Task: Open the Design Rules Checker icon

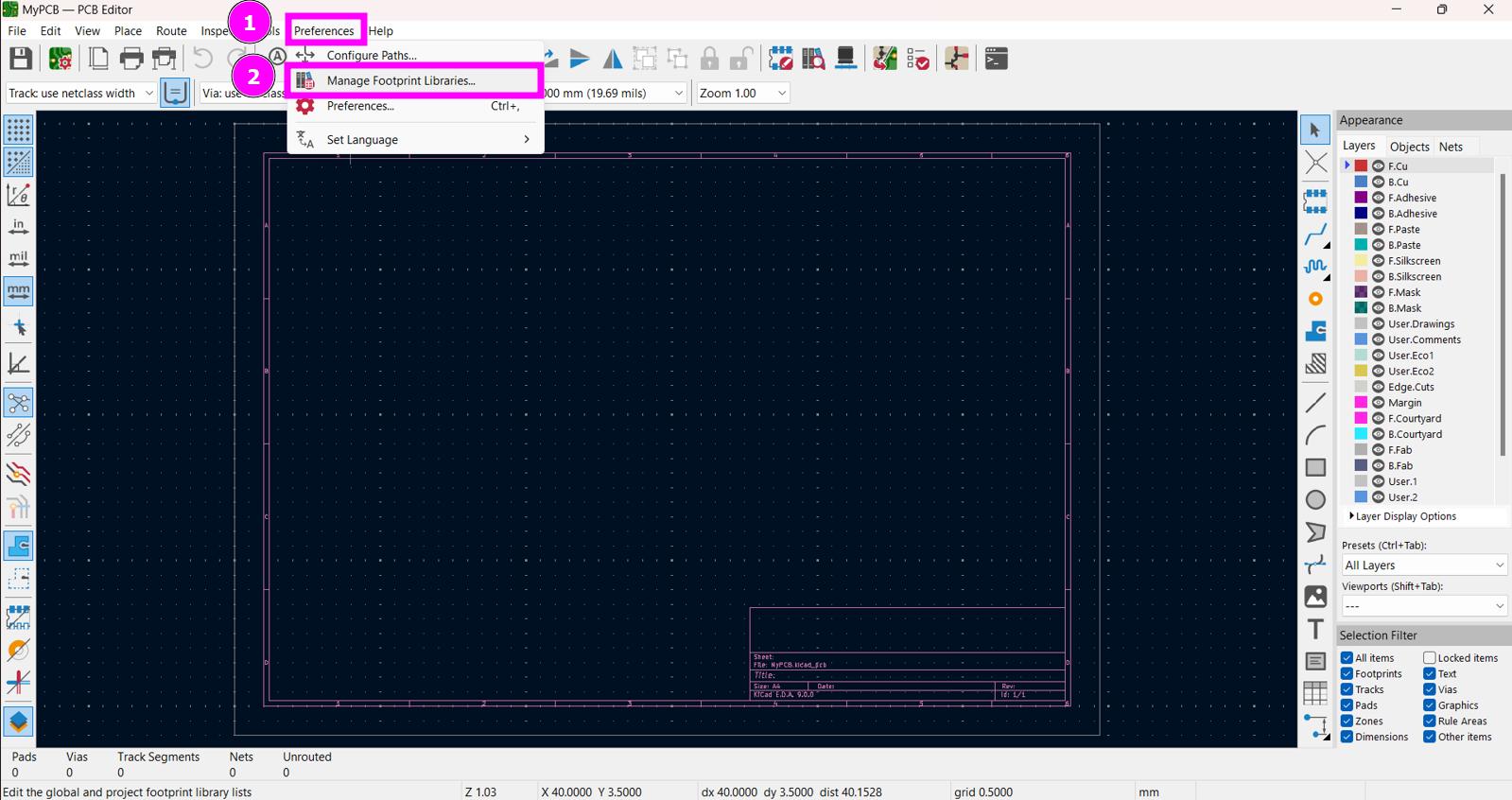Action: pos(918,59)
